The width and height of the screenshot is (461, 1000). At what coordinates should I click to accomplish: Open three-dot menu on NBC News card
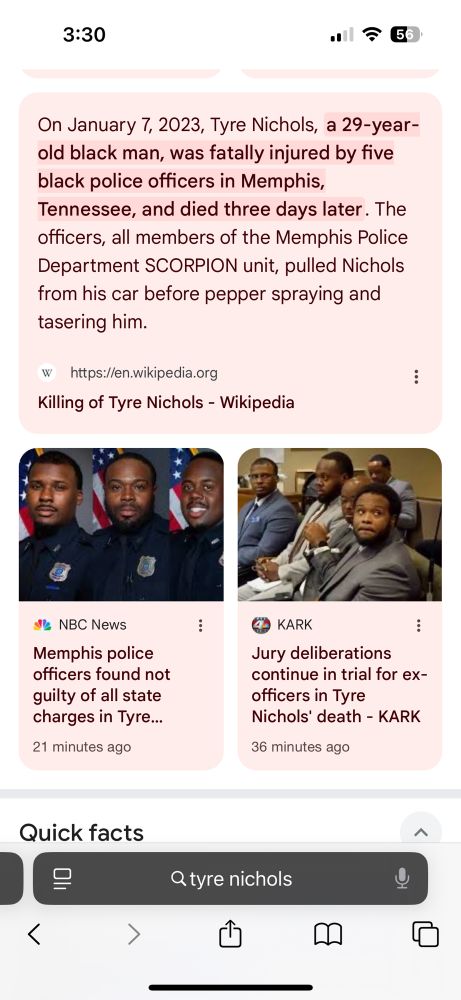tap(201, 625)
